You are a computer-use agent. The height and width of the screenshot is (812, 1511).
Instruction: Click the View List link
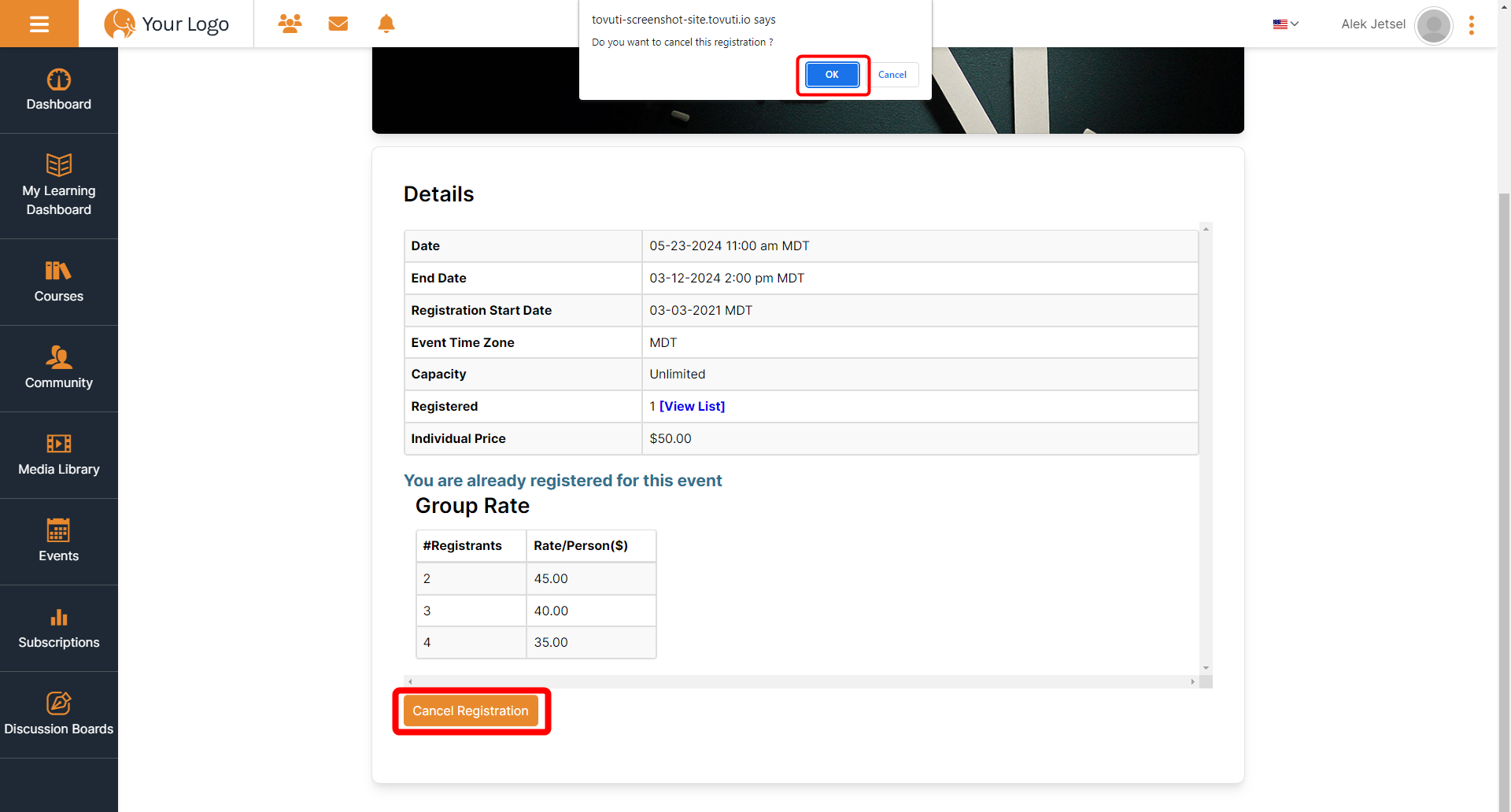click(x=692, y=406)
